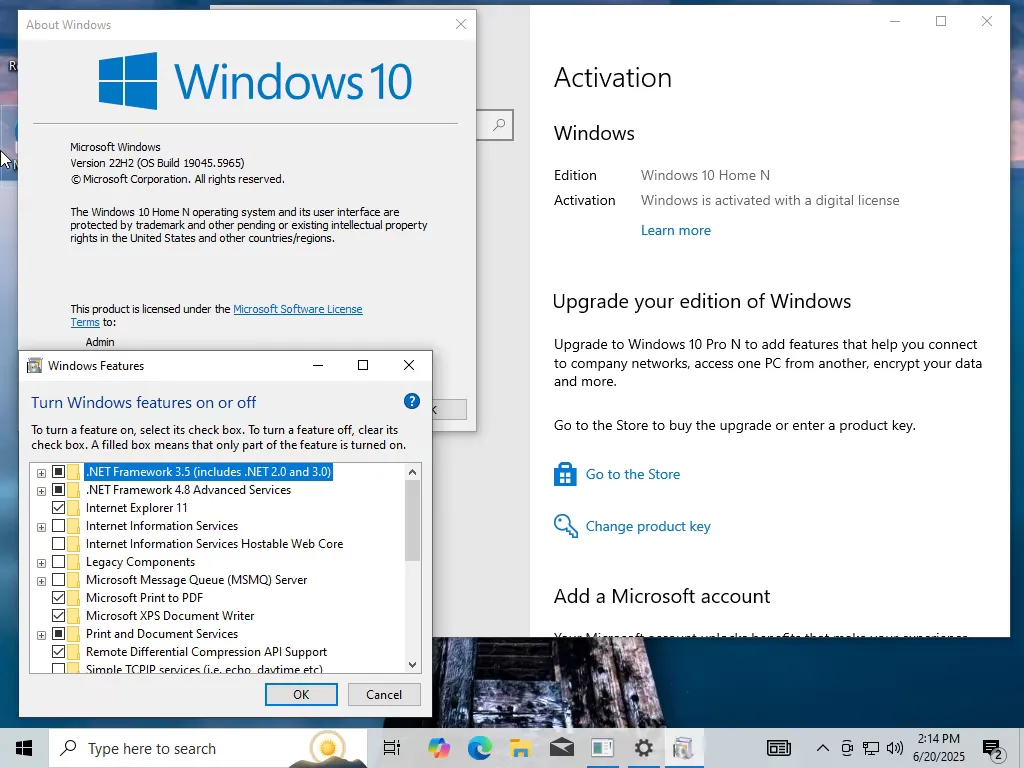The image size is (1024, 768).
Task: Toggle the .NET Framework 3.5 checkbox
Action: click(x=58, y=472)
